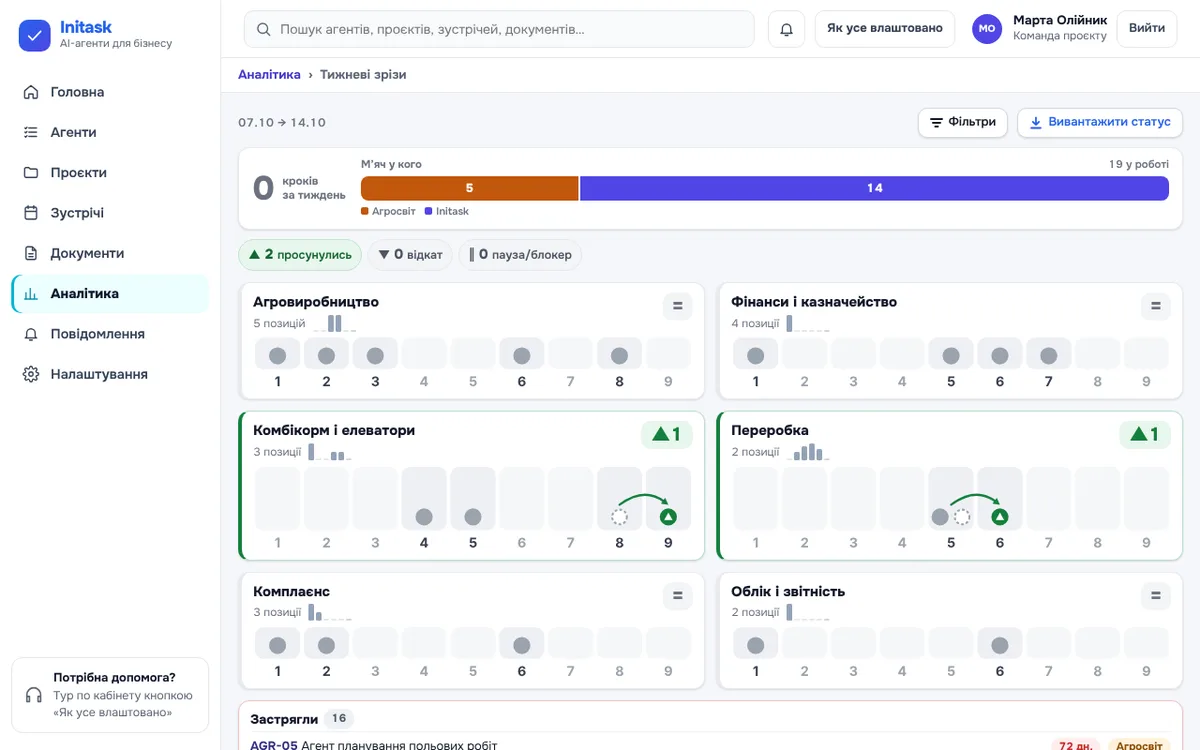
Task: Open Документи in the sidebar
Action: tap(110, 254)
